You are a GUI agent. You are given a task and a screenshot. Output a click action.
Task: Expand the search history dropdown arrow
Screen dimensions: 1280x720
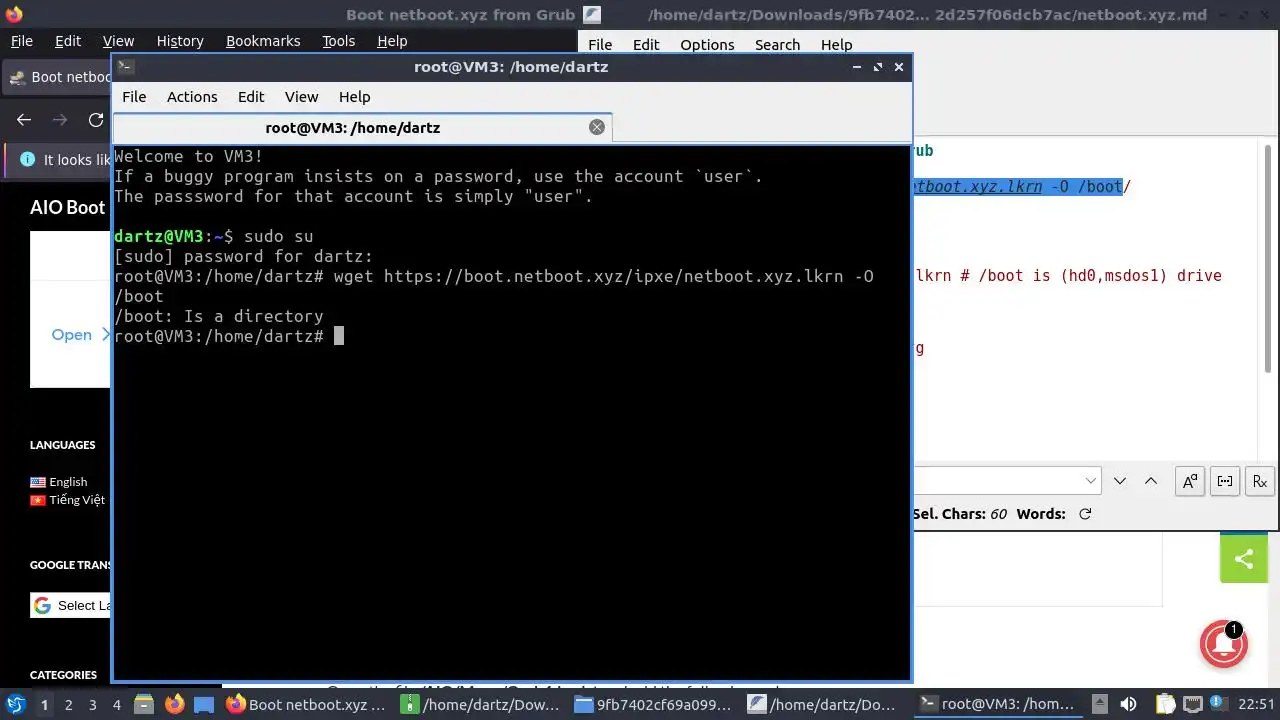click(x=1091, y=481)
